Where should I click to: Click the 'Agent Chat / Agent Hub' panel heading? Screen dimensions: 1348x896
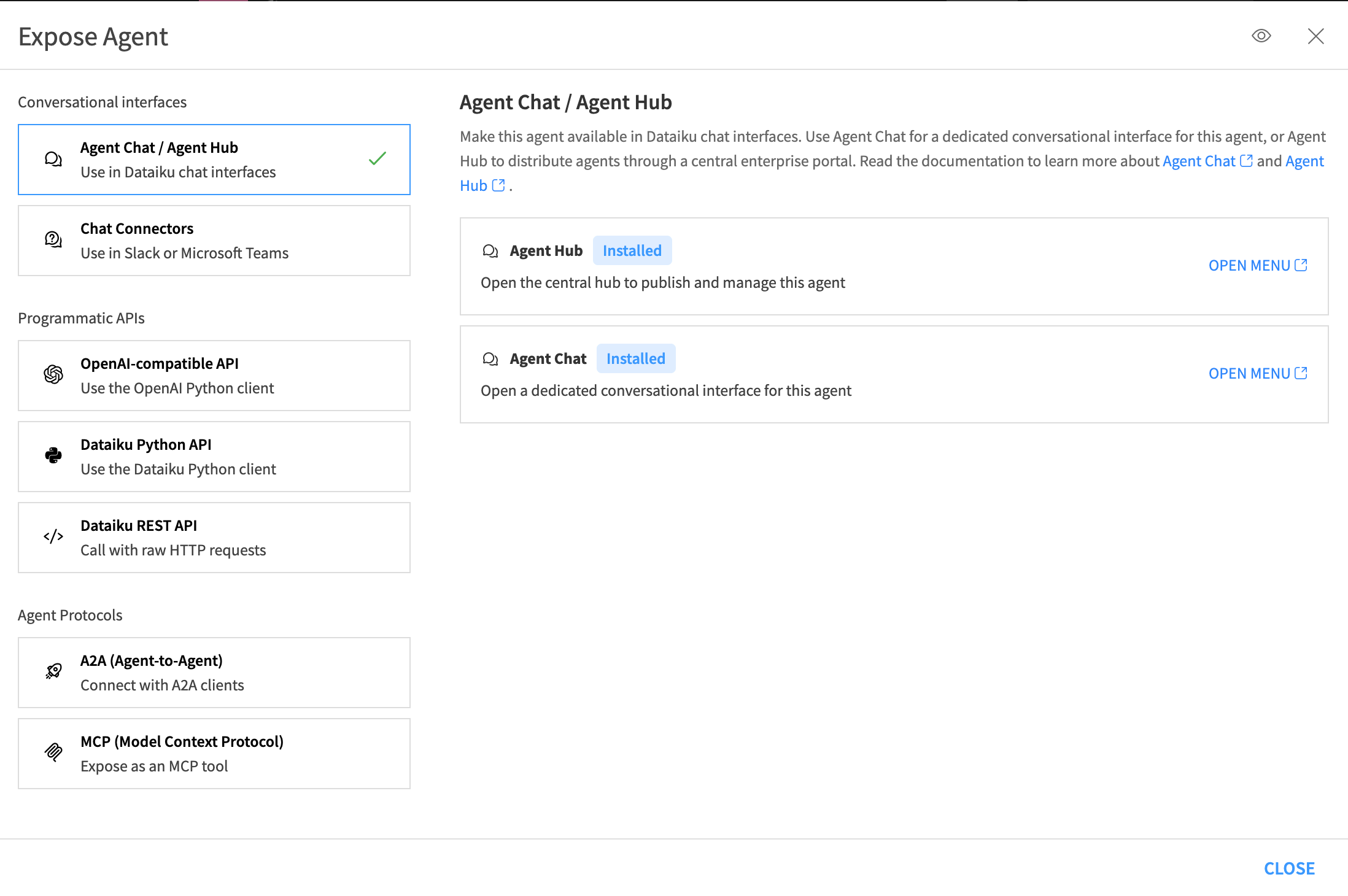pyautogui.click(x=566, y=102)
